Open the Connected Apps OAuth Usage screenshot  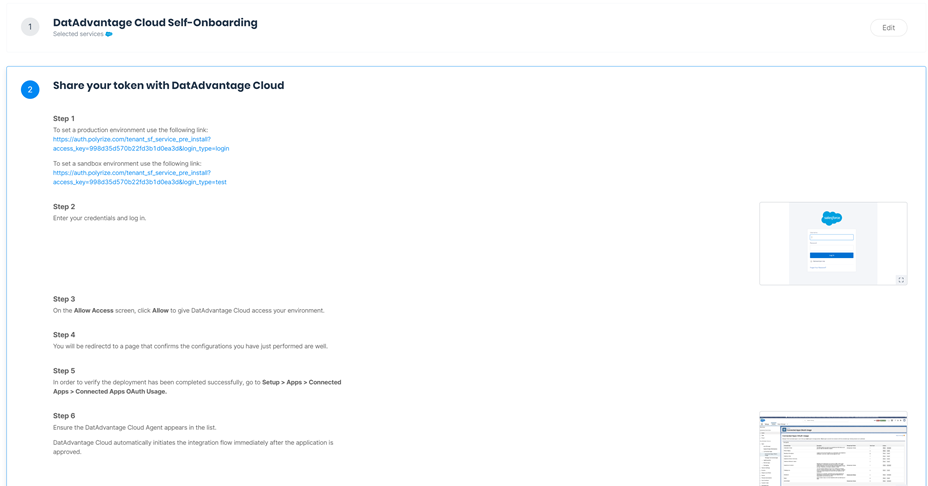pyautogui.click(x=832, y=450)
